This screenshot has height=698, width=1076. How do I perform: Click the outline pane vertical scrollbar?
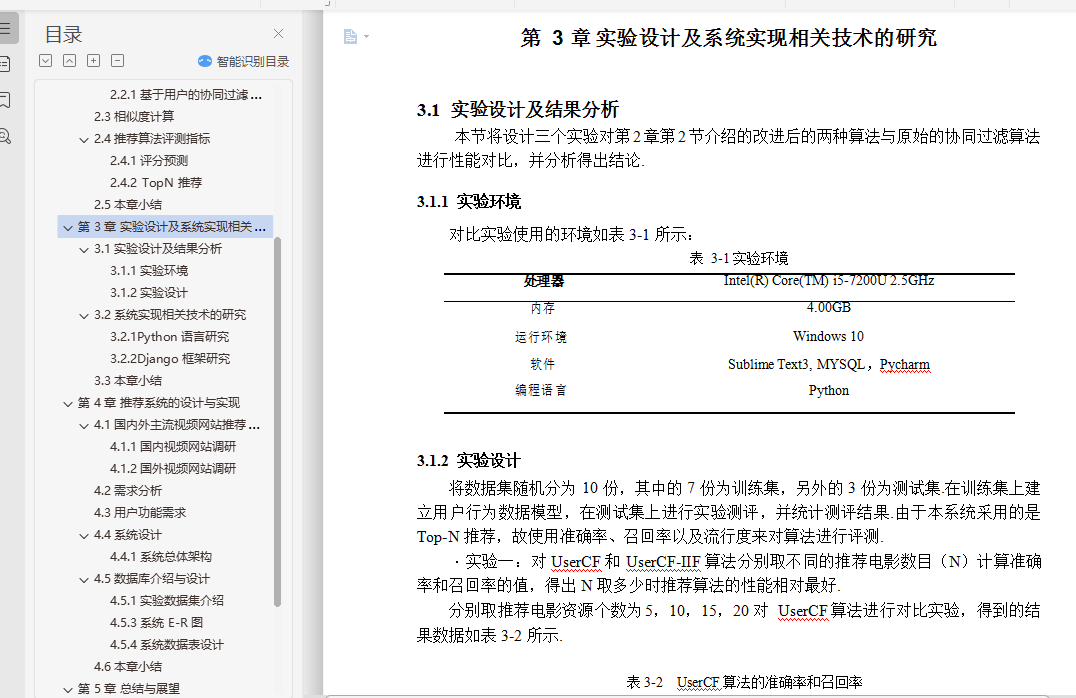point(277,422)
